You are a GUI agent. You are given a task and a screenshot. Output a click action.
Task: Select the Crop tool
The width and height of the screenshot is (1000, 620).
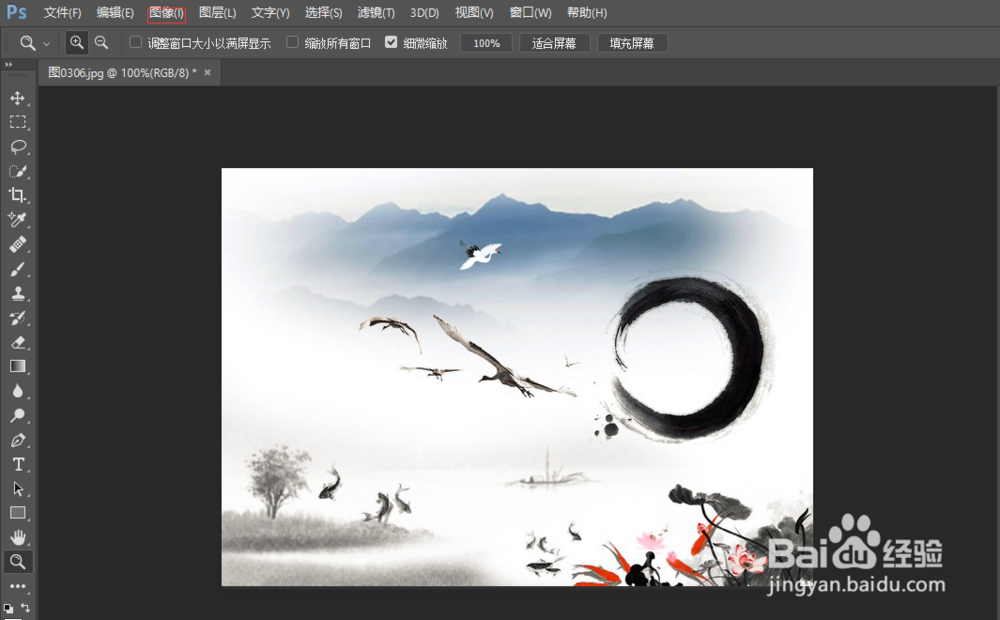tap(18, 195)
